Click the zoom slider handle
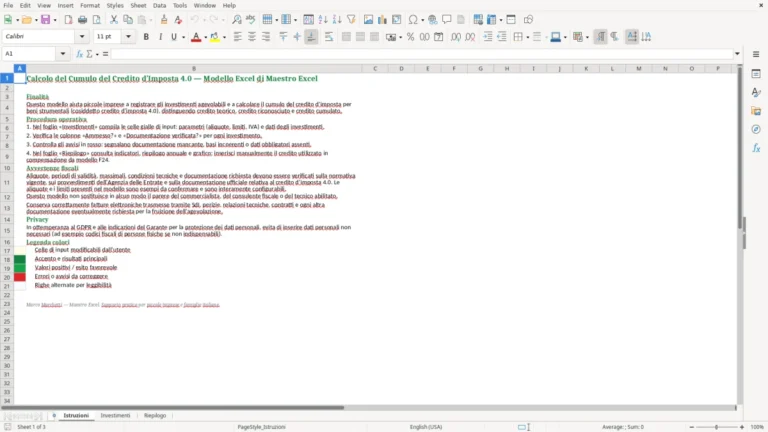 (716, 427)
